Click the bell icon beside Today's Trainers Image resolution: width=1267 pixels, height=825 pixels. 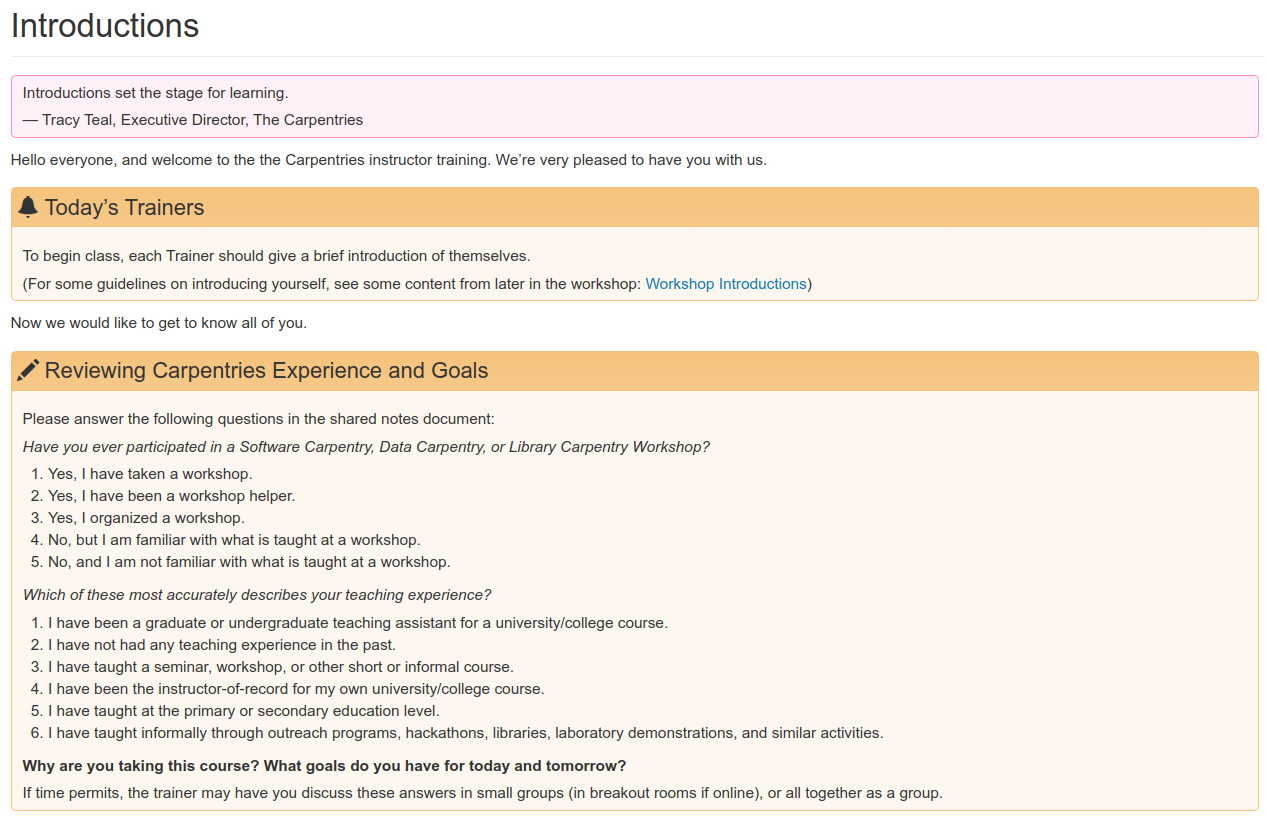click(28, 207)
